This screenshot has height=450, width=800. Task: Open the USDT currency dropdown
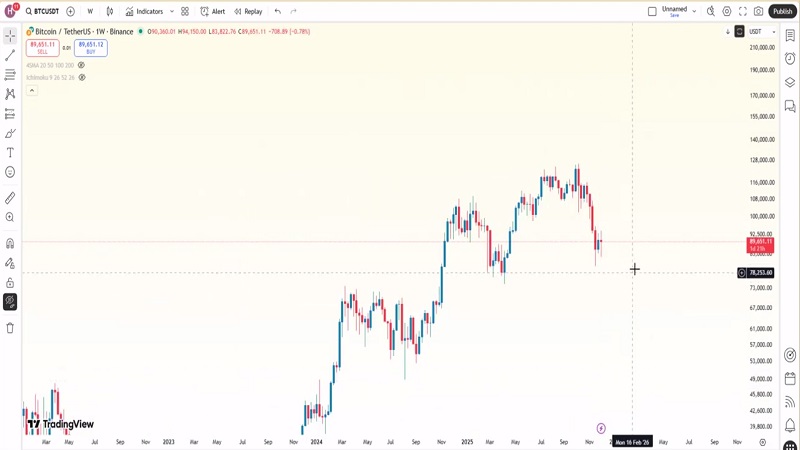click(x=762, y=32)
